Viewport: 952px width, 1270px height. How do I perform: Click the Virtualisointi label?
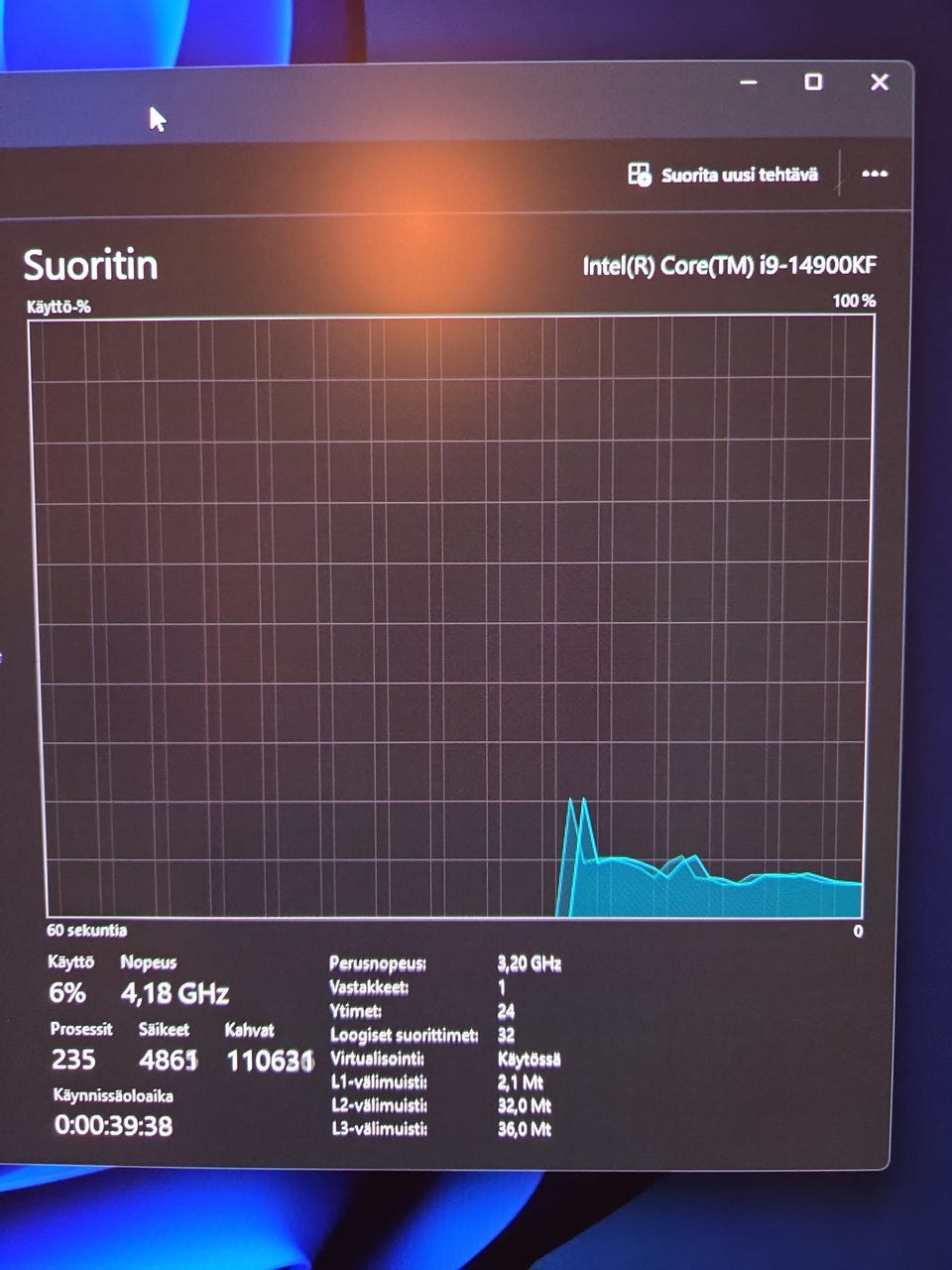(x=377, y=1059)
